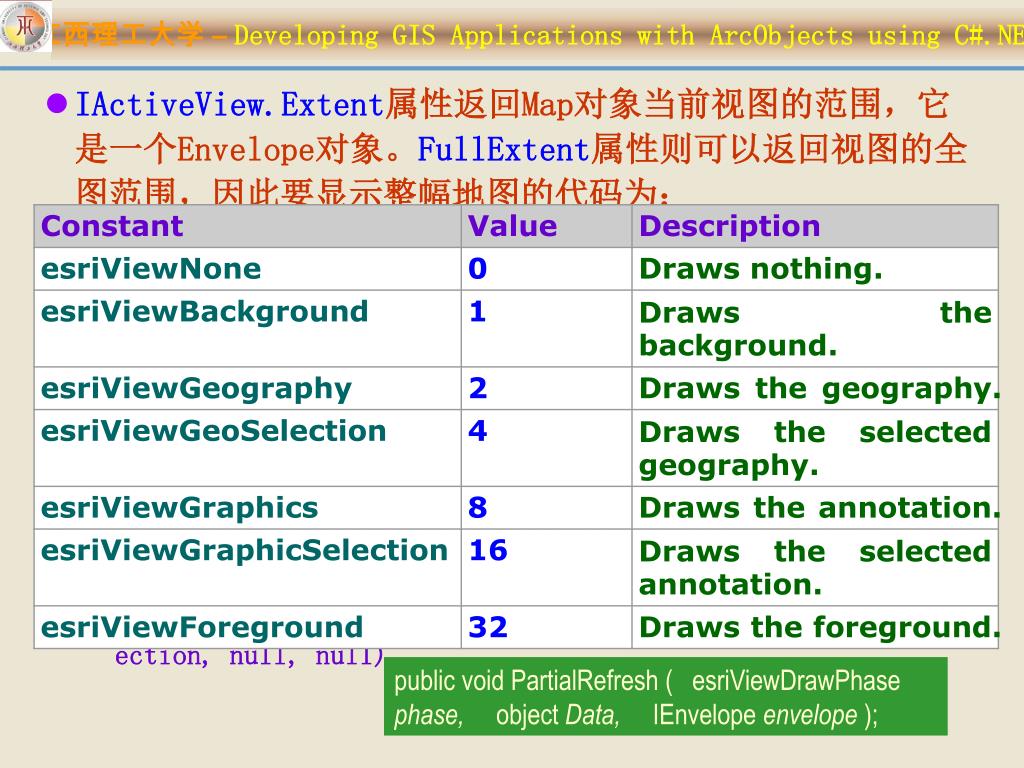Click the value '8' cell
Viewport: 1024px width, 768px height.
(x=546, y=508)
